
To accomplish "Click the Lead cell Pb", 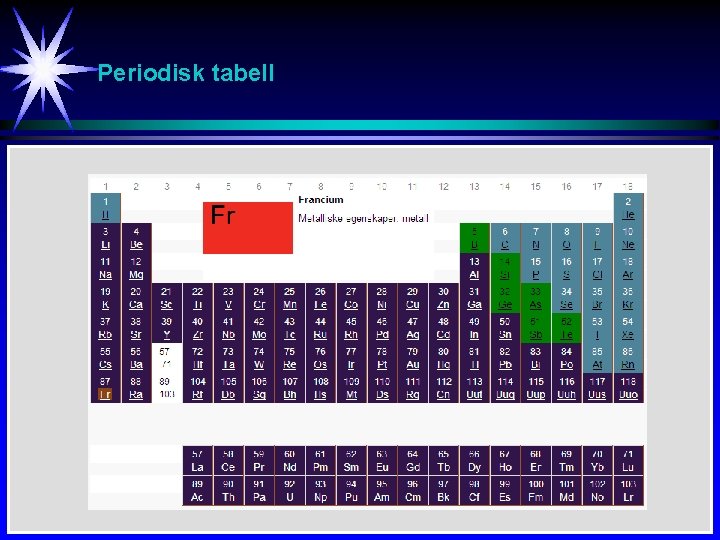I will [505, 358].
